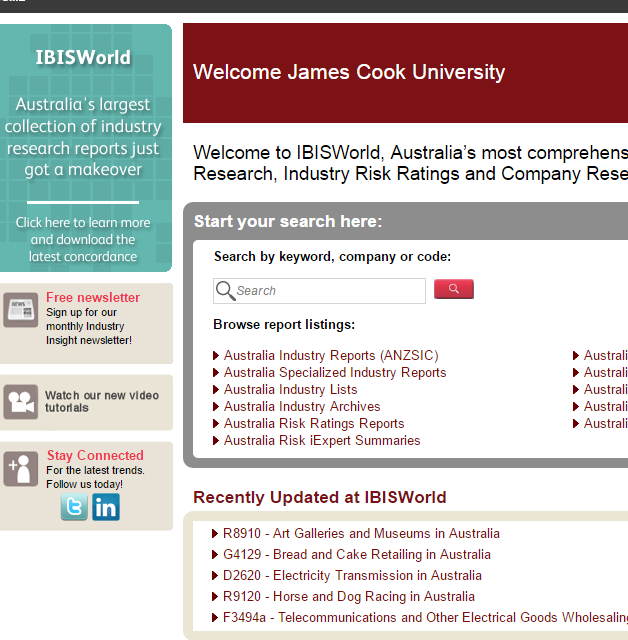The image size is (628, 640).
Task: Click the IBISWorld logo in teal banner
Action: tap(83, 58)
